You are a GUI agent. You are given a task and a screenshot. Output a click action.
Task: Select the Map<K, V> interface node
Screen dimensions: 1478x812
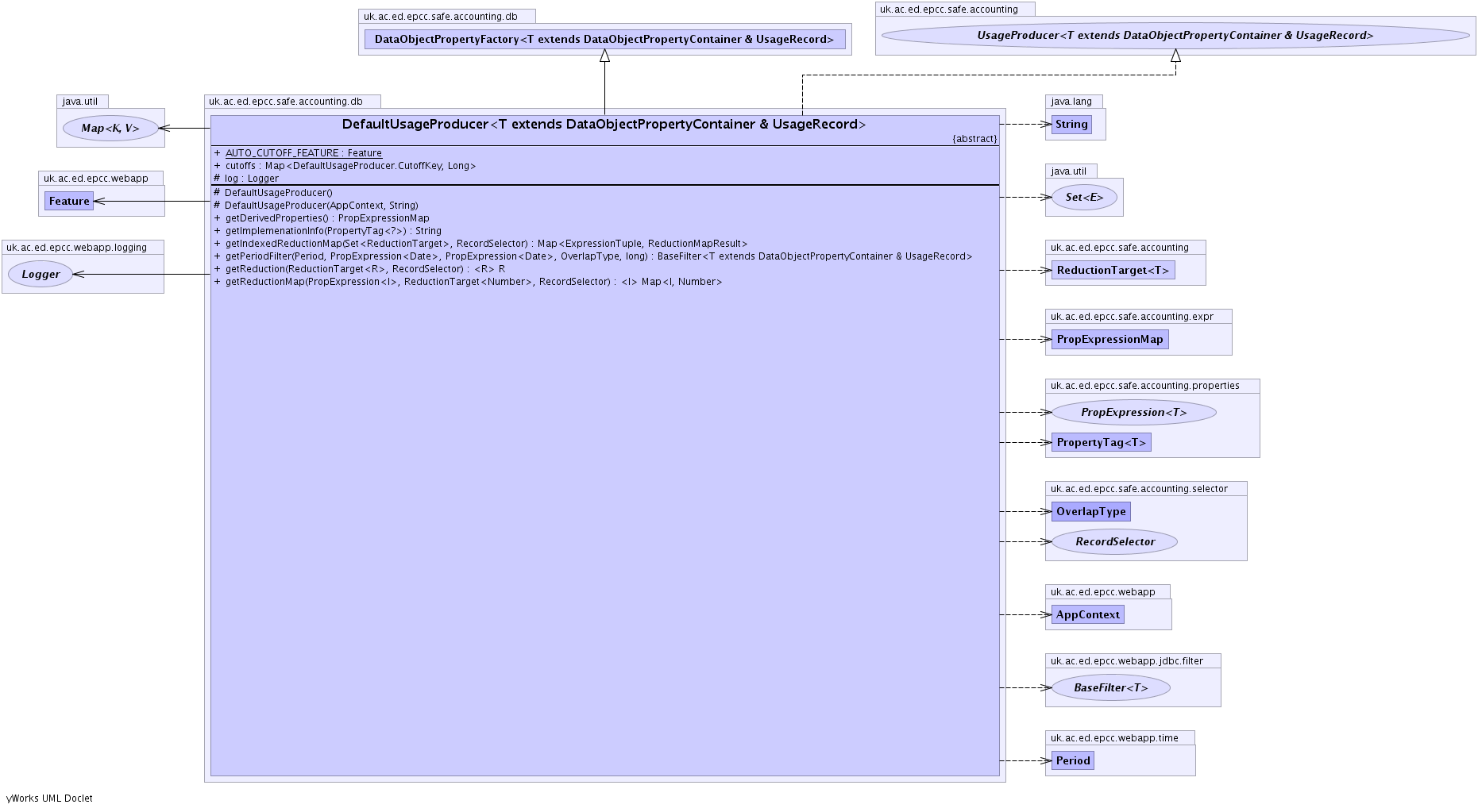coord(110,129)
